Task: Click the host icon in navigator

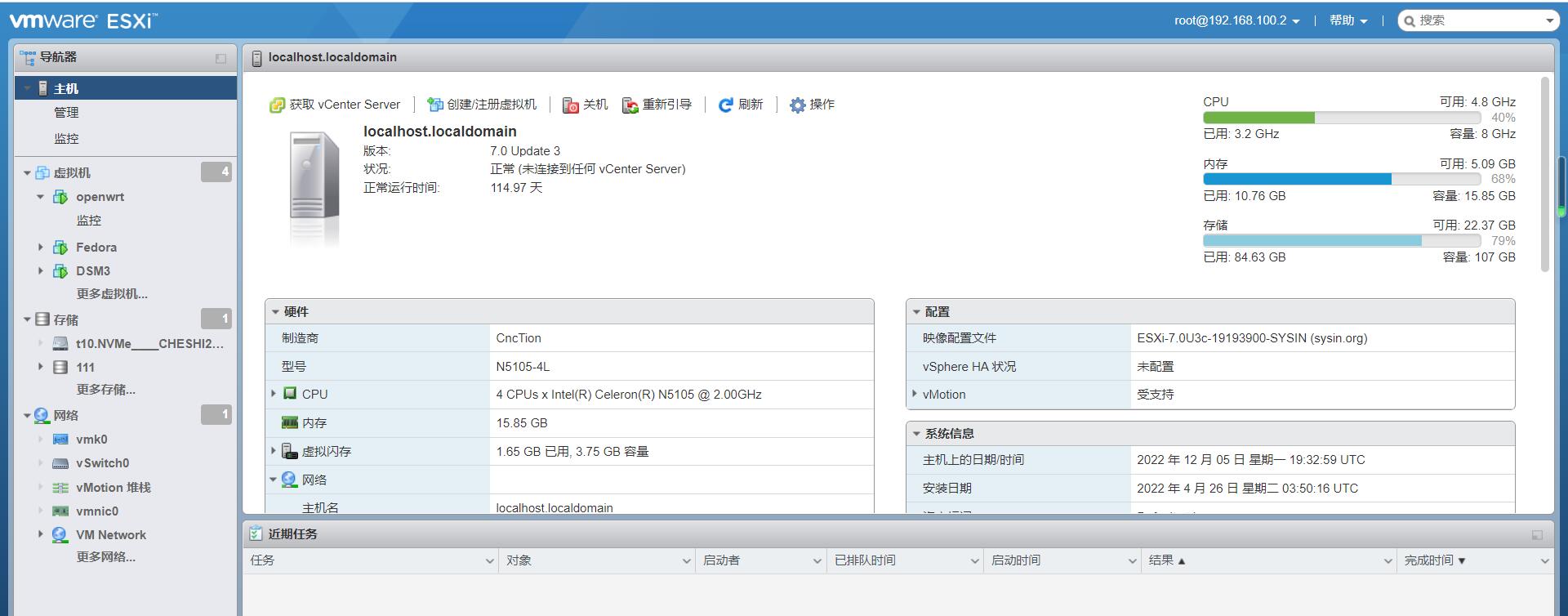Action: point(43,88)
